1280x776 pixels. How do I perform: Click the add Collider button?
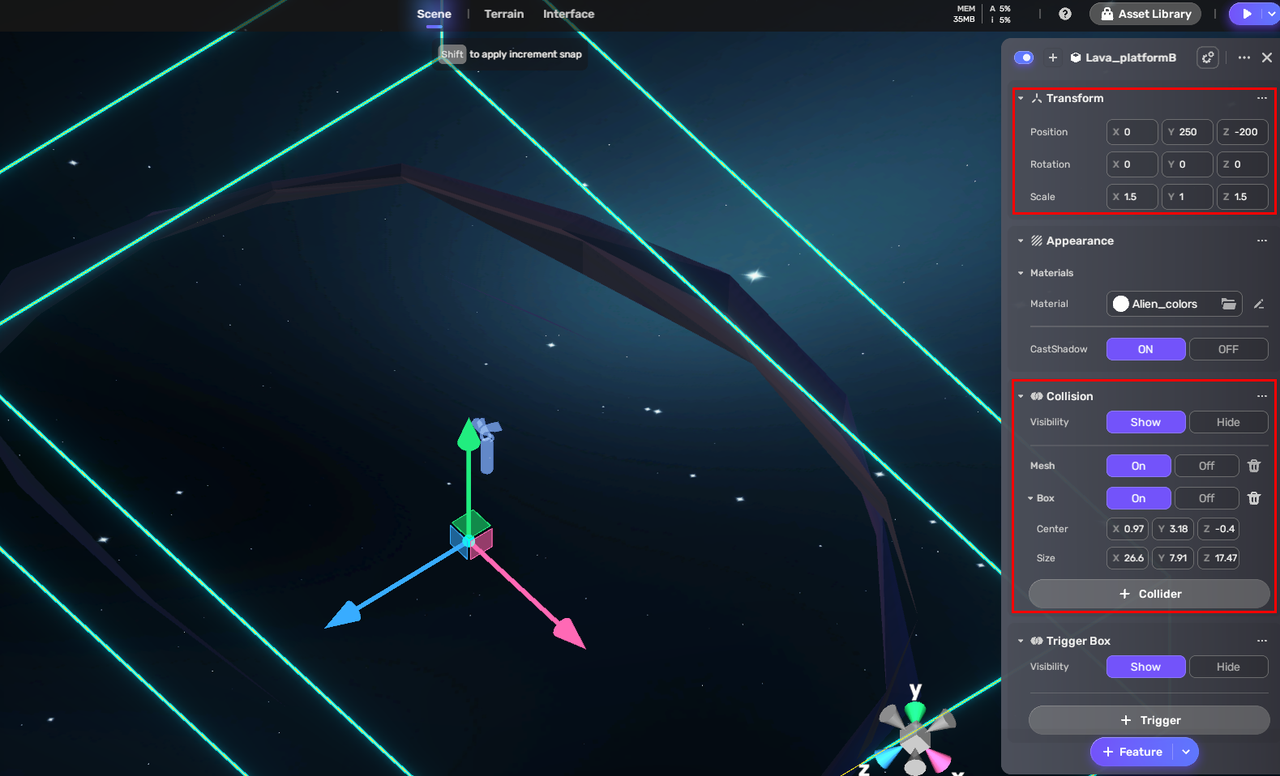[1149, 594]
